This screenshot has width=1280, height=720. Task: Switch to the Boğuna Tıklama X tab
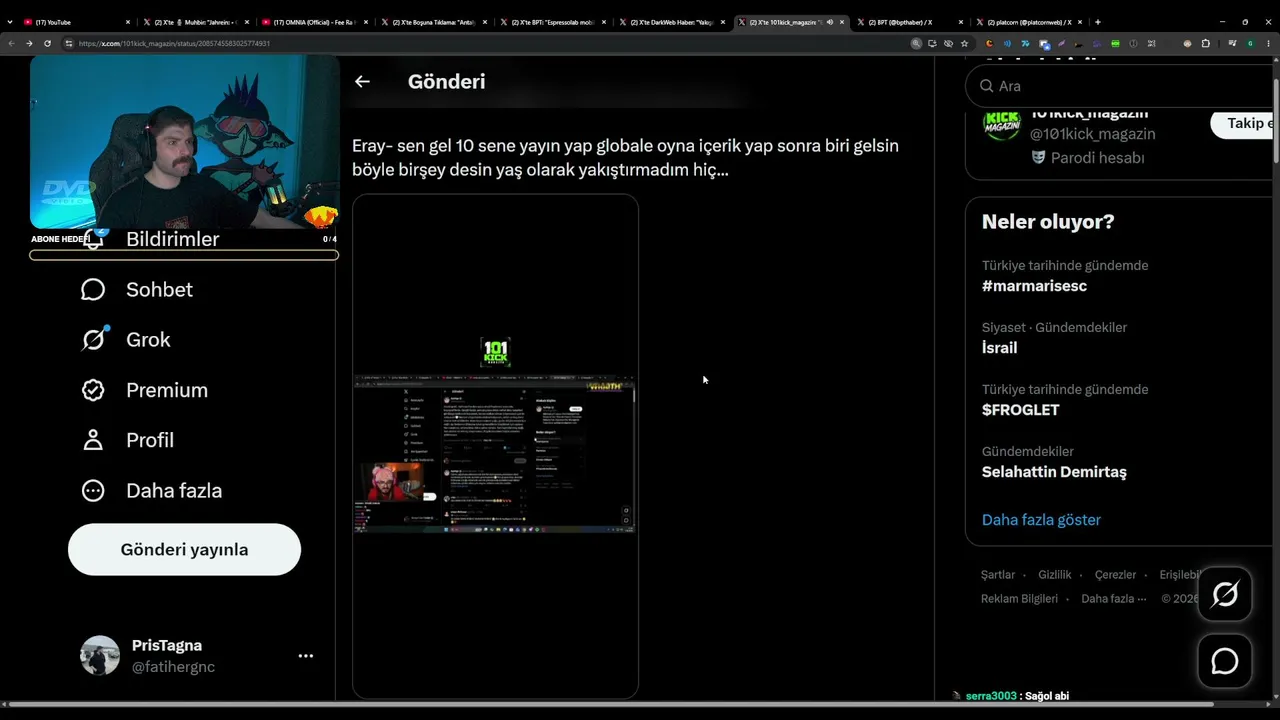(x=433, y=22)
